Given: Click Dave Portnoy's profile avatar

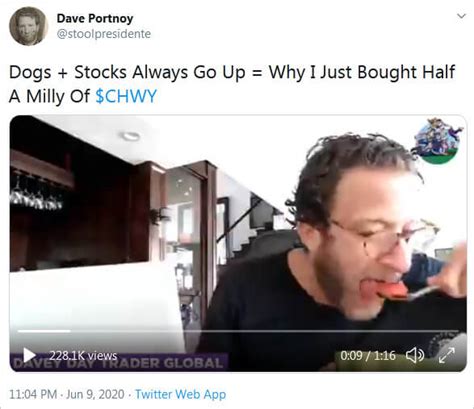Looking at the screenshot, I should (28, 26).
